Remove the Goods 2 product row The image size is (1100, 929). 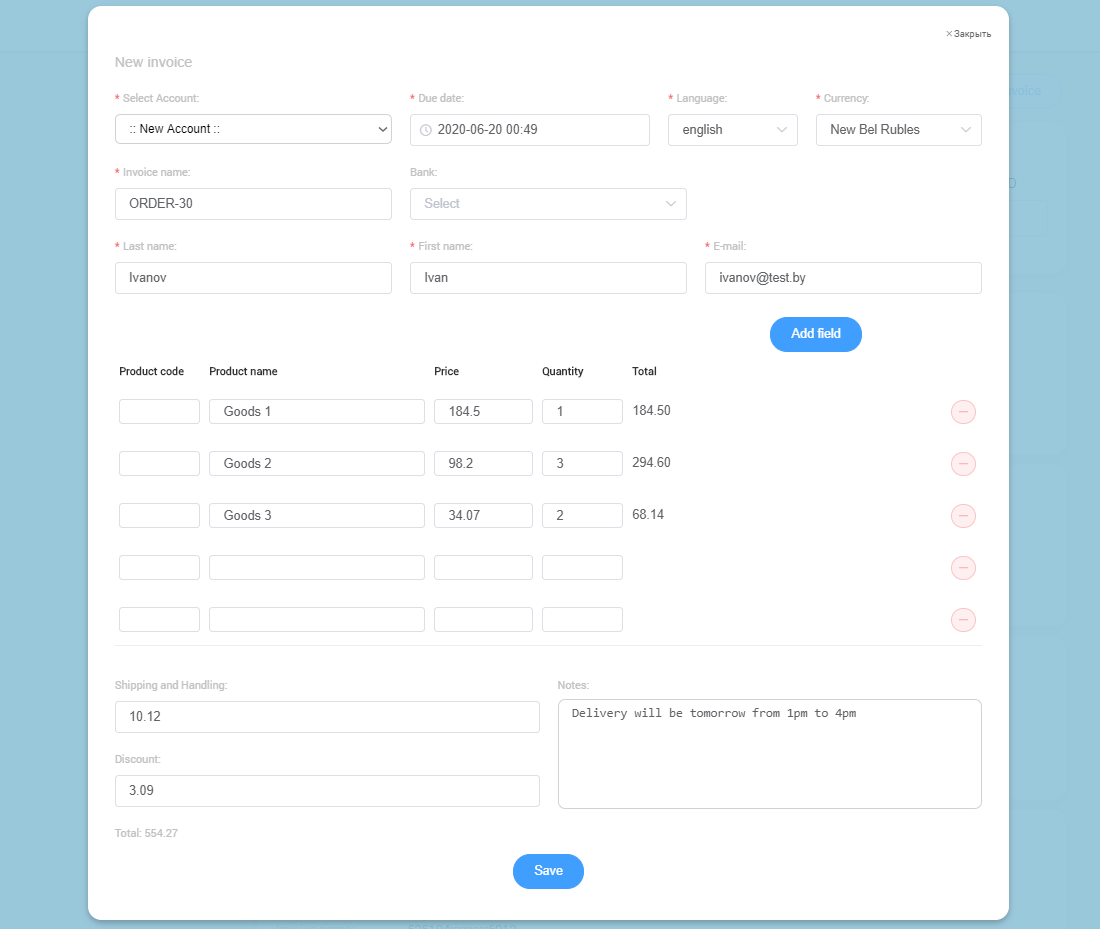(x=963, y=463)
